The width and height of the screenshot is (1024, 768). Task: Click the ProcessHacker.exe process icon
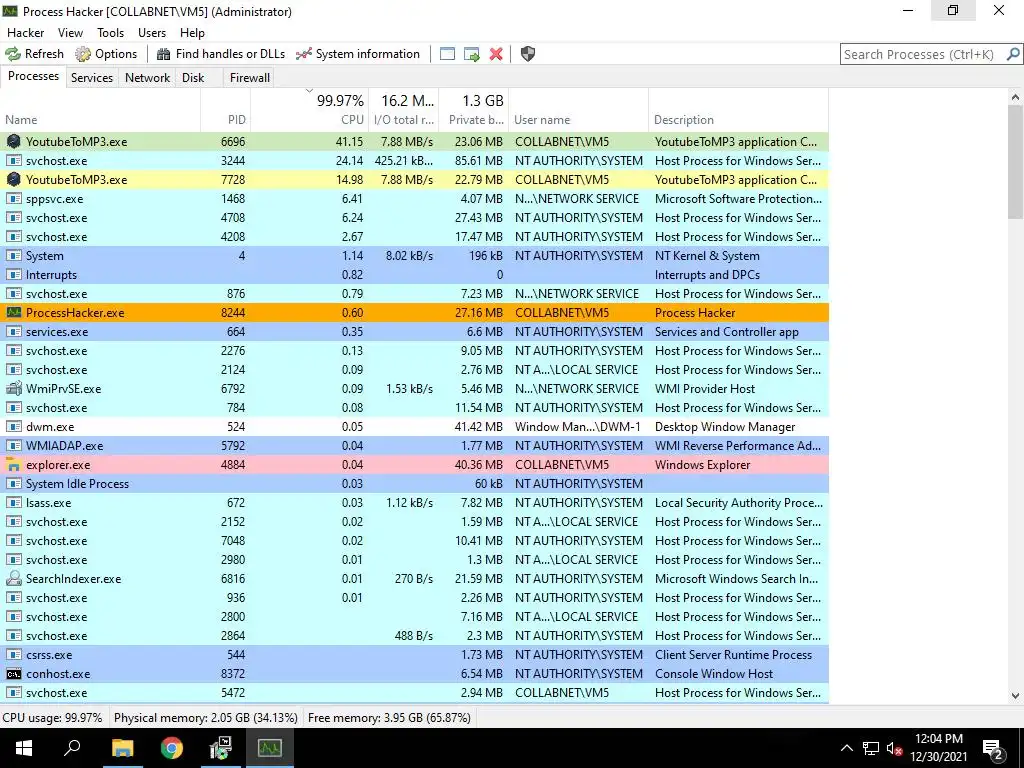coord(13,313)
